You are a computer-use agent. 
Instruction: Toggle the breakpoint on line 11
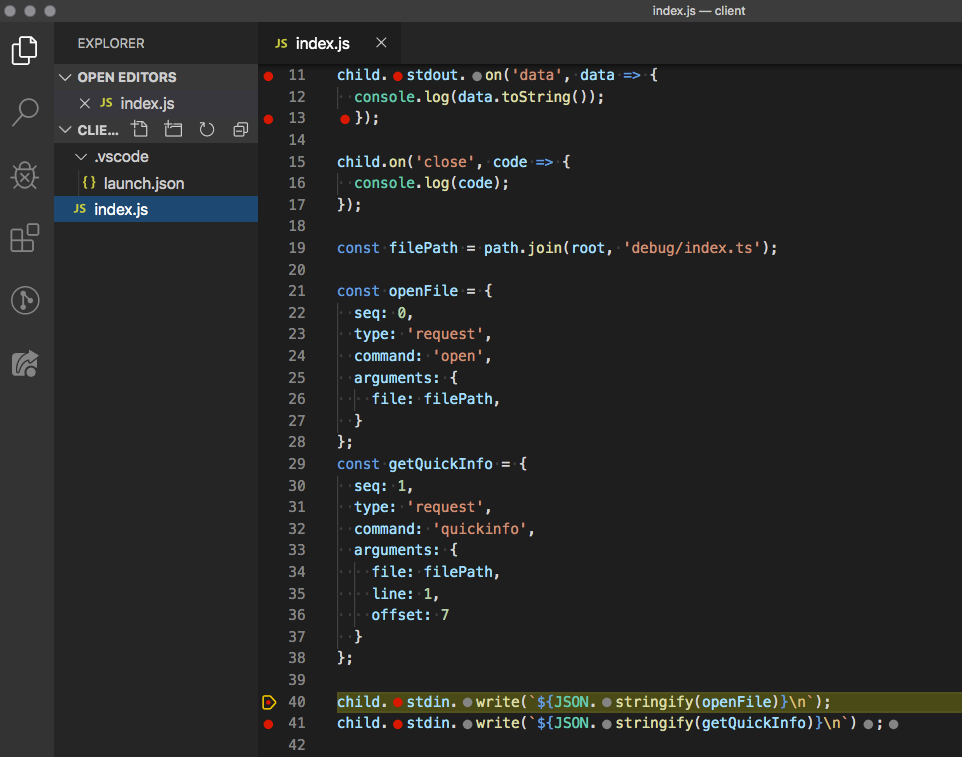[x=268, y=75]
